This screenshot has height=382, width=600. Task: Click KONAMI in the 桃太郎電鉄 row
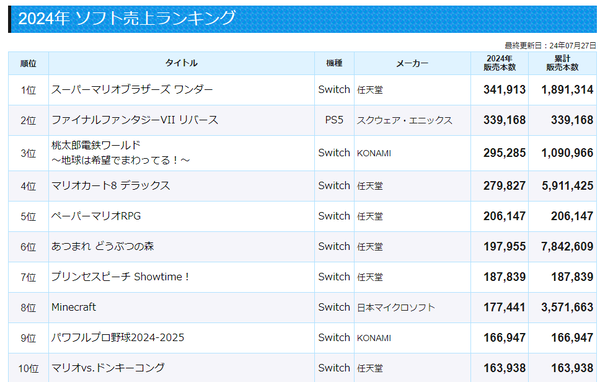[x=374, y=153]
